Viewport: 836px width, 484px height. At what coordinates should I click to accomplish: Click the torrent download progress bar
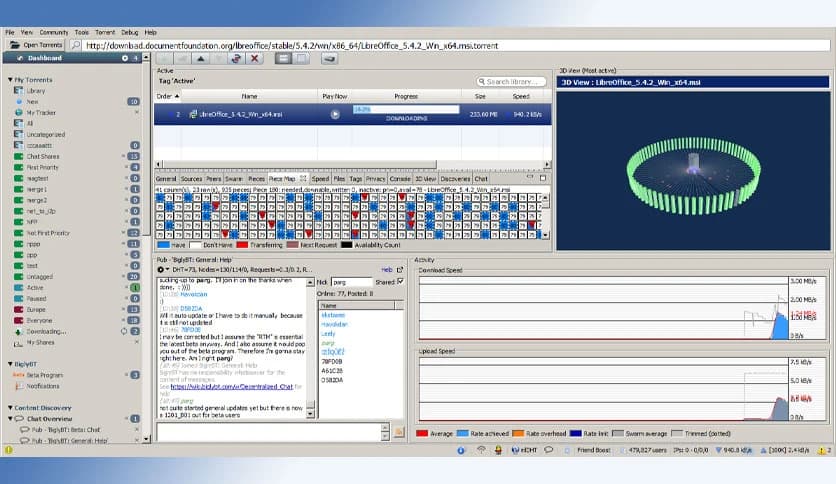tap(405, 110)
